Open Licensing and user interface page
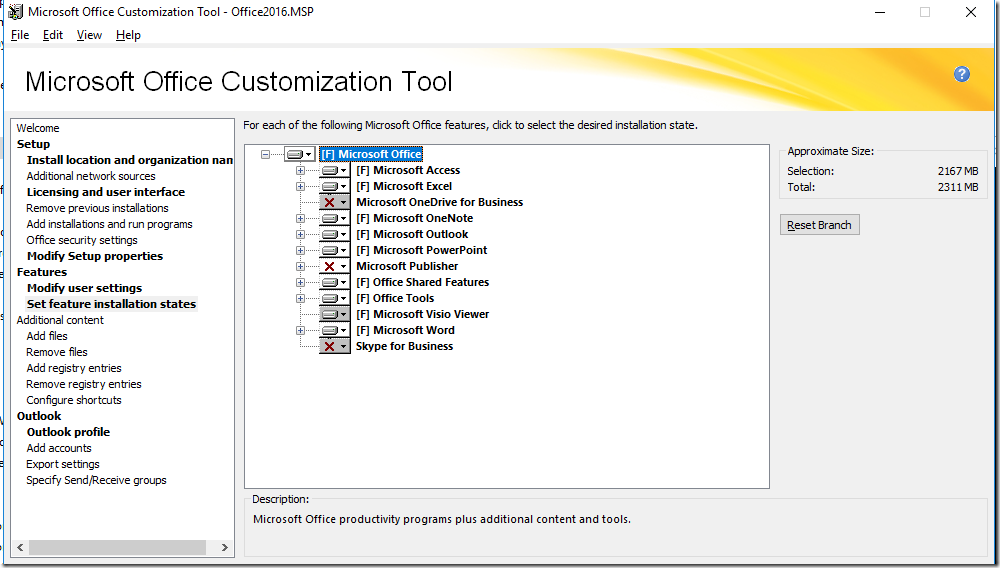Screen dimensions: 1000x568 point(106,192)
